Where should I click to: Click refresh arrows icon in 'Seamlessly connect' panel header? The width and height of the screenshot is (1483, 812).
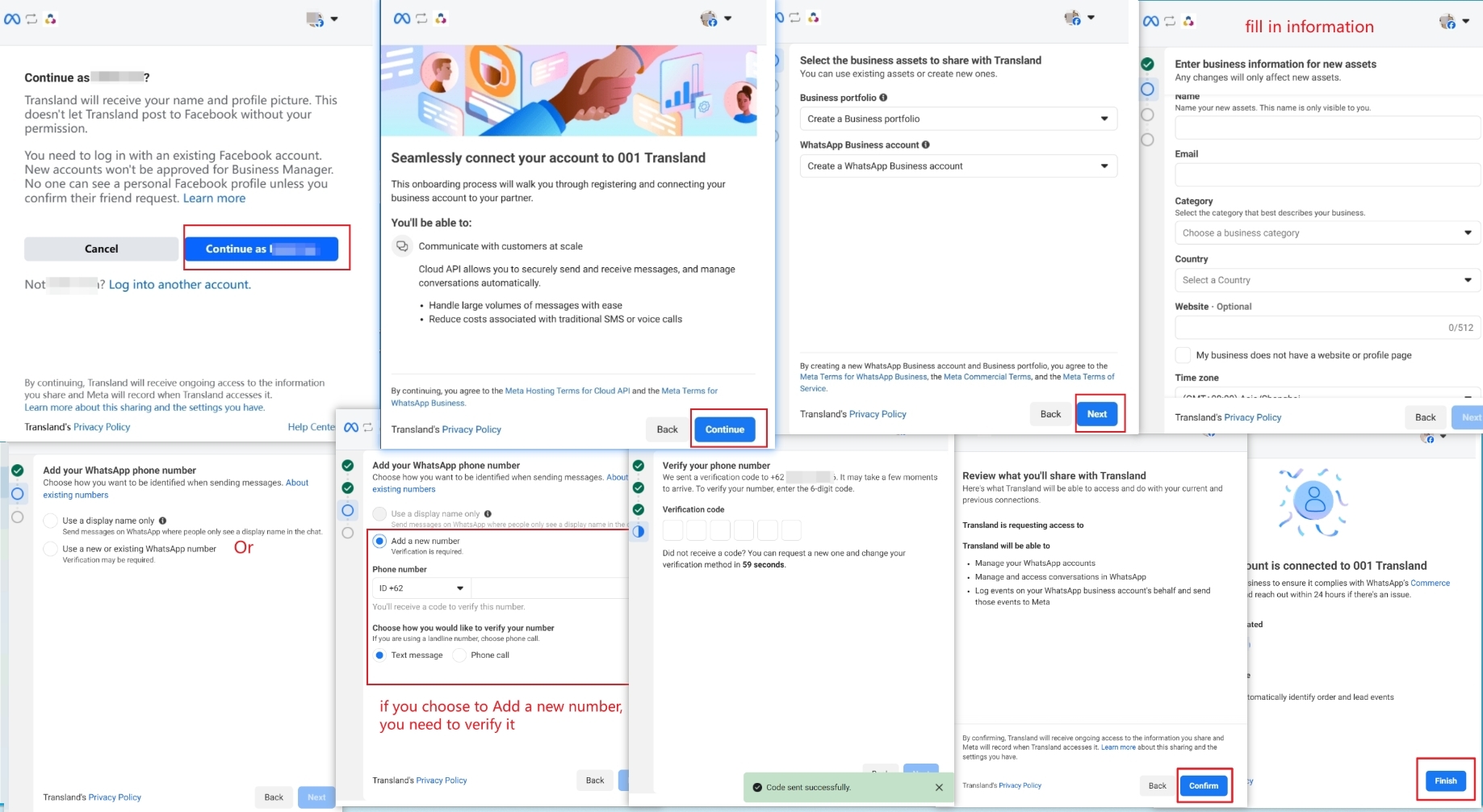pos(421,19)
